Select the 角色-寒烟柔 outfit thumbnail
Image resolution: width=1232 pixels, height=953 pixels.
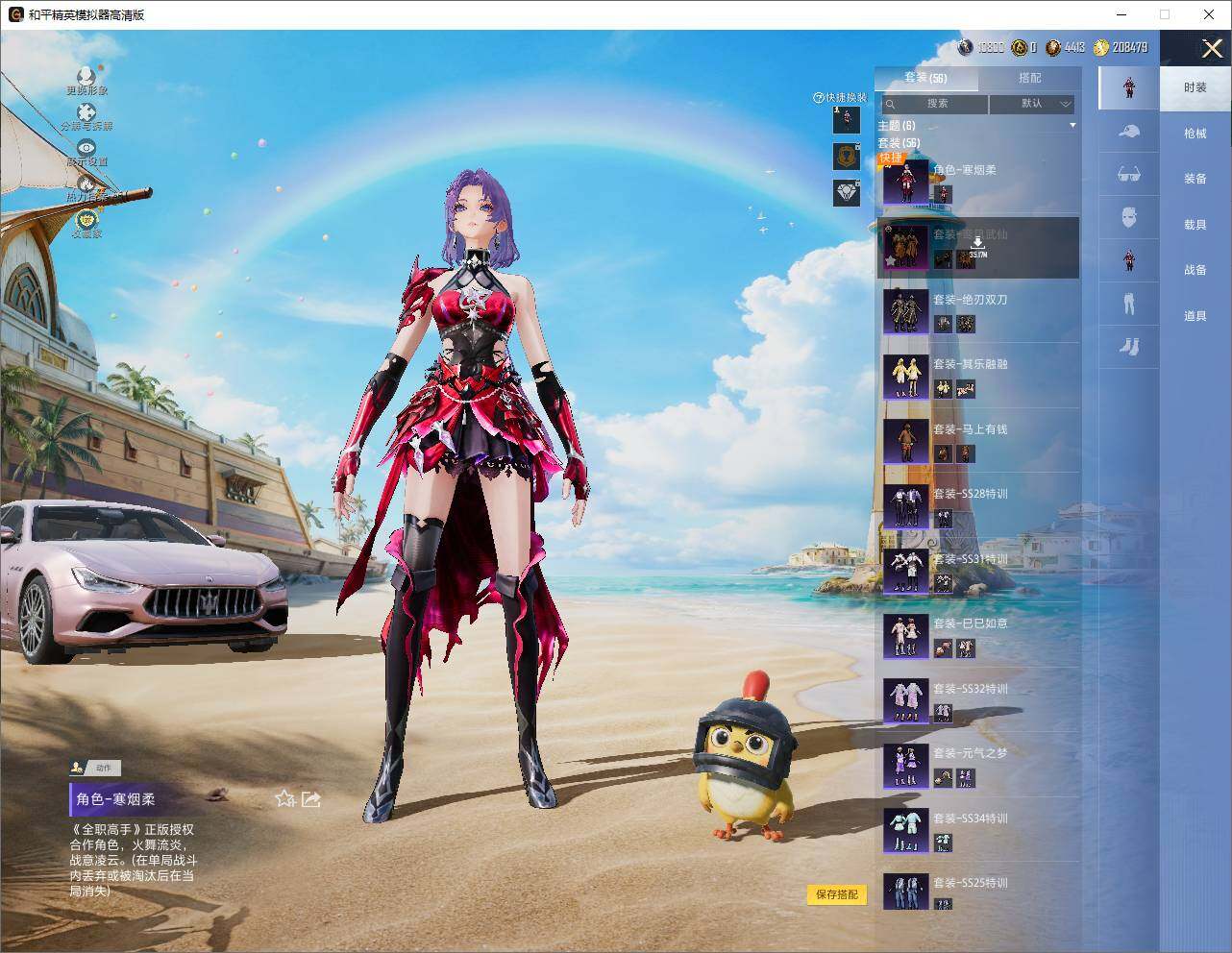(x=905, y=182)
